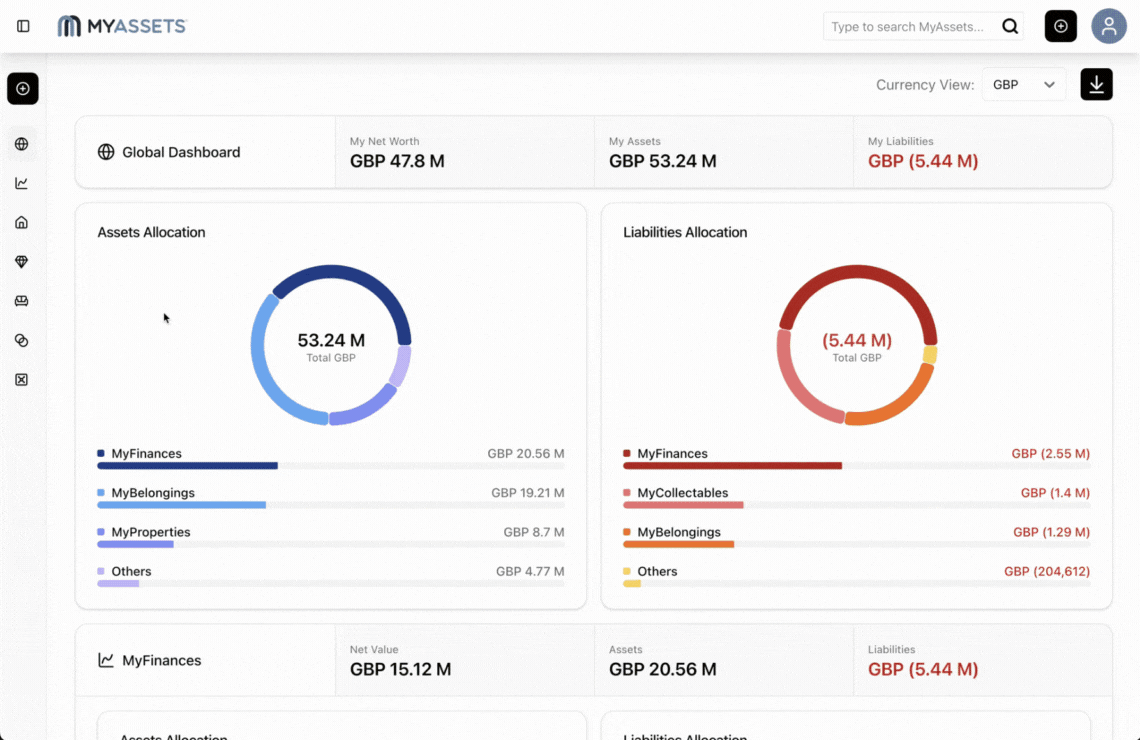Screen dimensions: 1140x740
Task: Click the add button in top bar
Action: (1060, 26)
